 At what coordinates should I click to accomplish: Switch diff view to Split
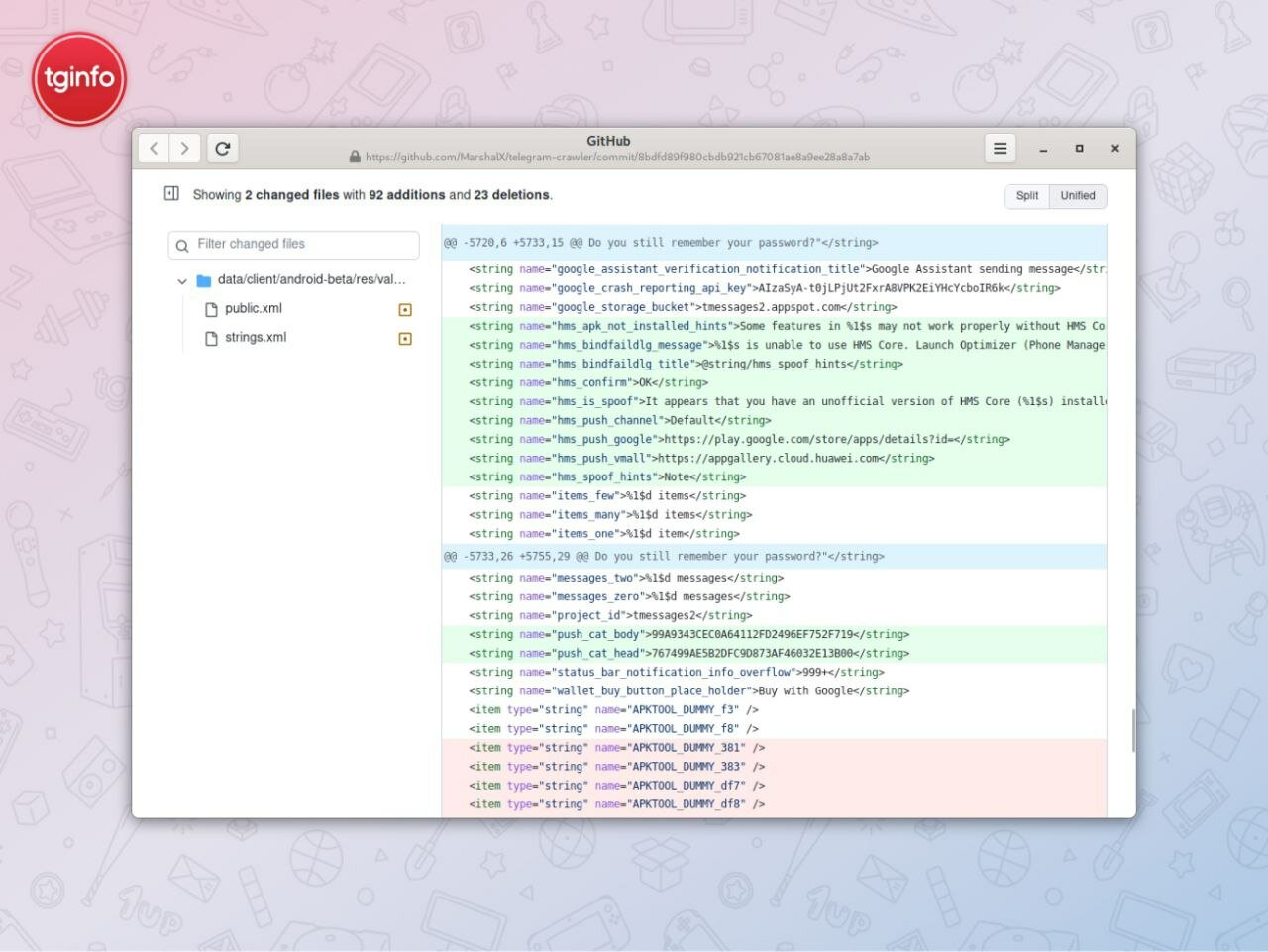[1027, 196]
